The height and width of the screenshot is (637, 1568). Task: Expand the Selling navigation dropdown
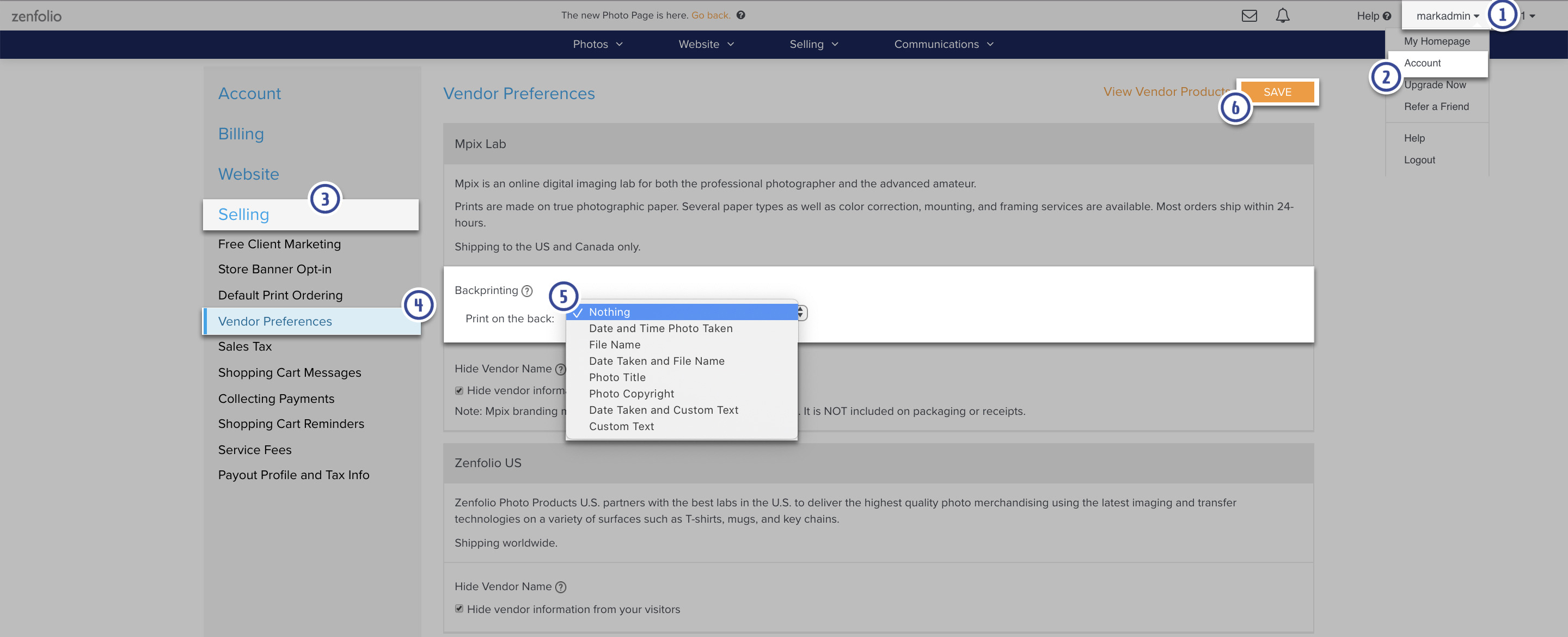(814, 45)
